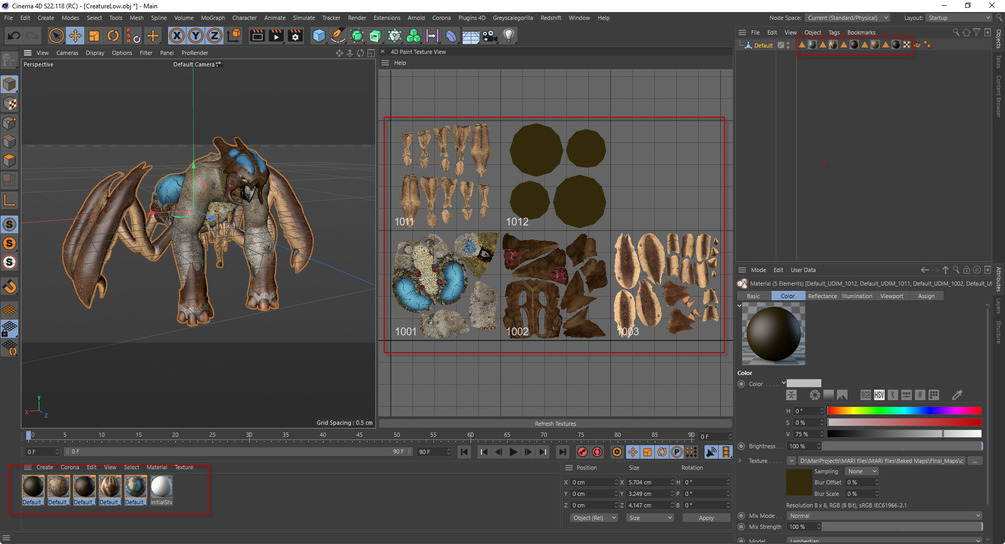Screen dimensions: 1005x544
Task: Click the Undo arrow icon
Action: tap(13, 36)
